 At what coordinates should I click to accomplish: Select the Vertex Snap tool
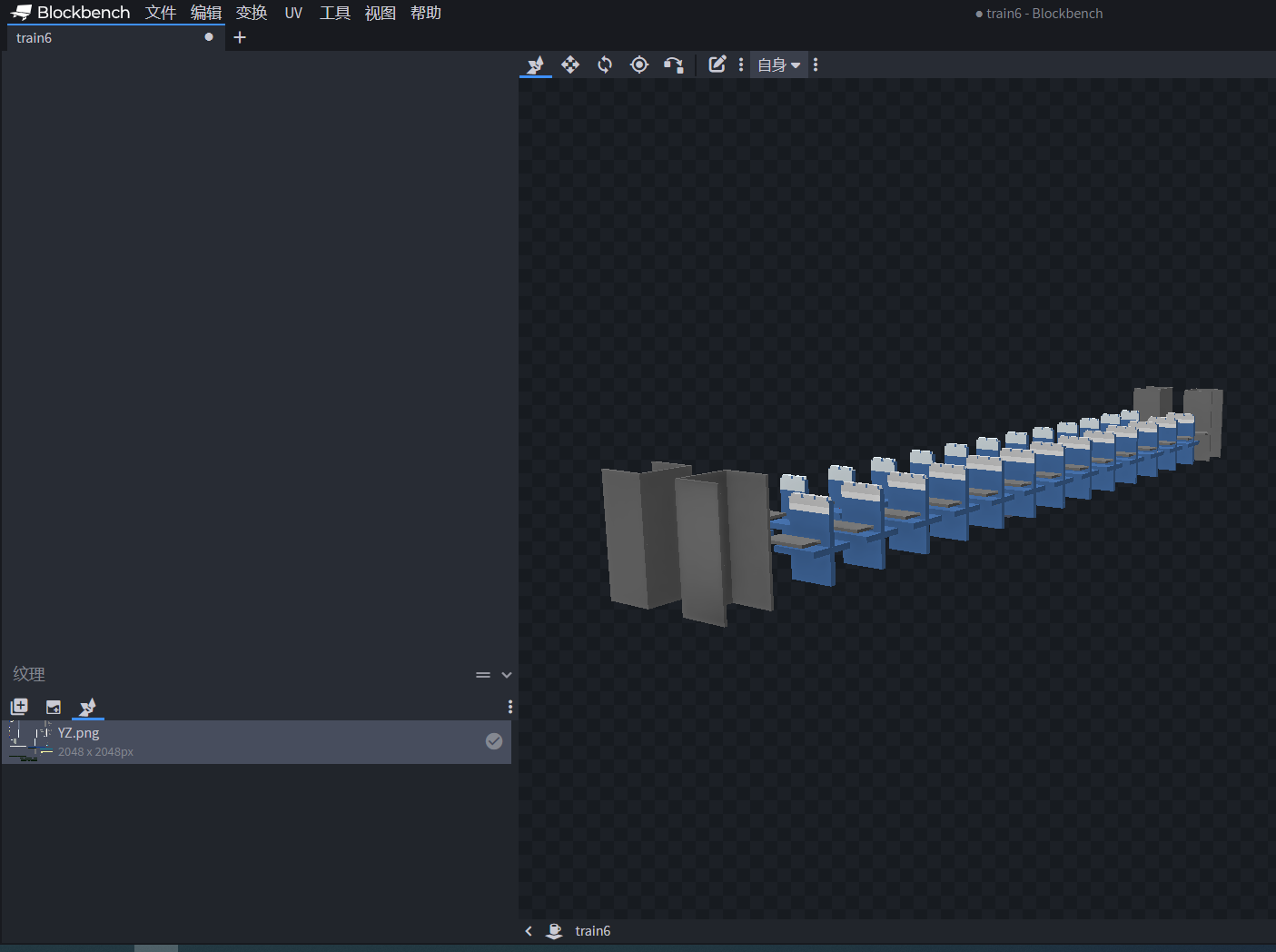(674, 64)
